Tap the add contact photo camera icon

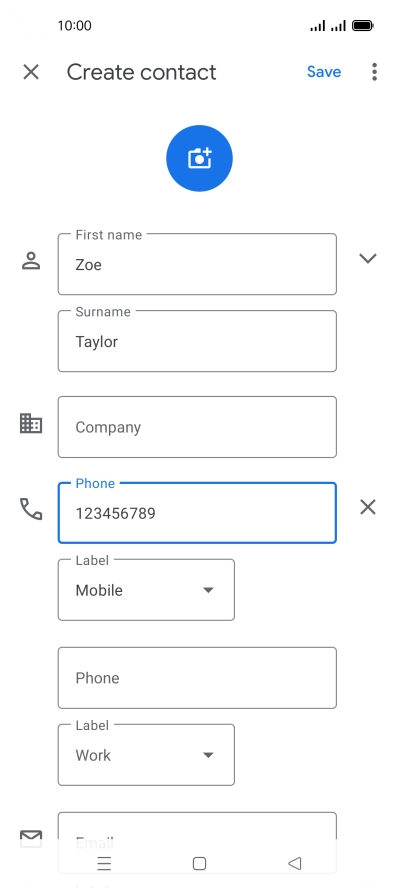pos(199,159)
